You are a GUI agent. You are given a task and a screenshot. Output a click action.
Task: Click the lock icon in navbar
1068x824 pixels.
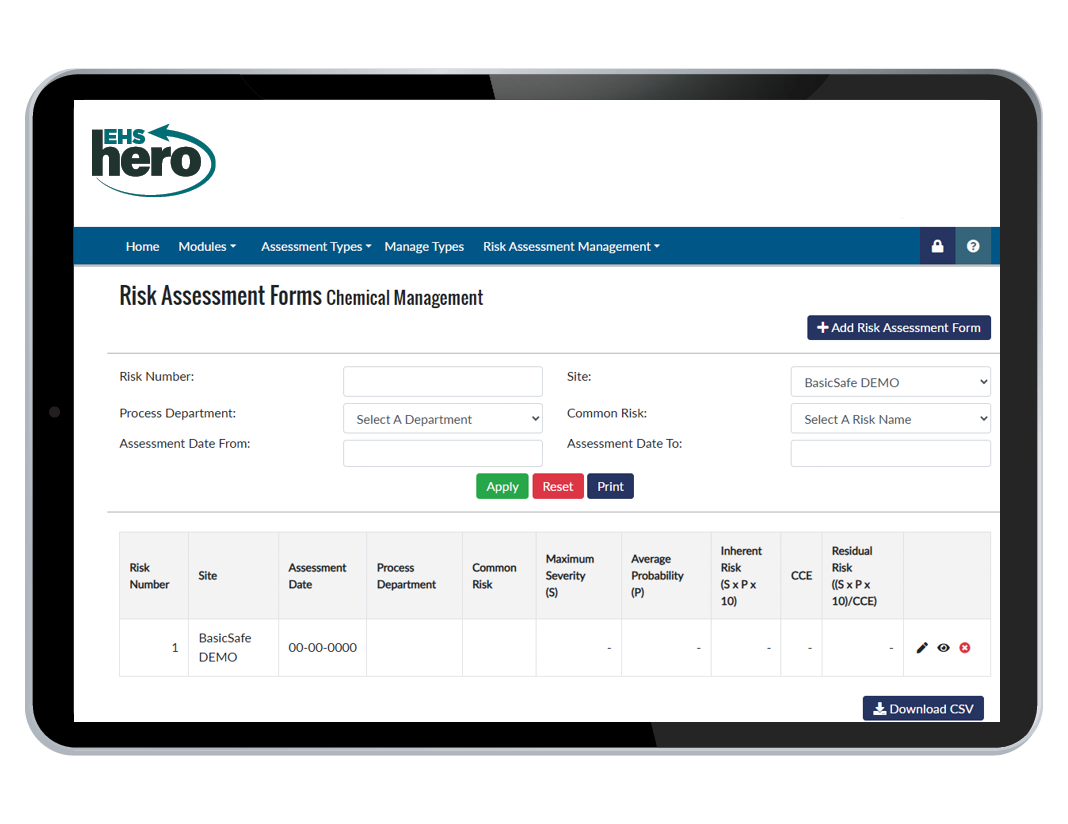click(x=937, y=246)
